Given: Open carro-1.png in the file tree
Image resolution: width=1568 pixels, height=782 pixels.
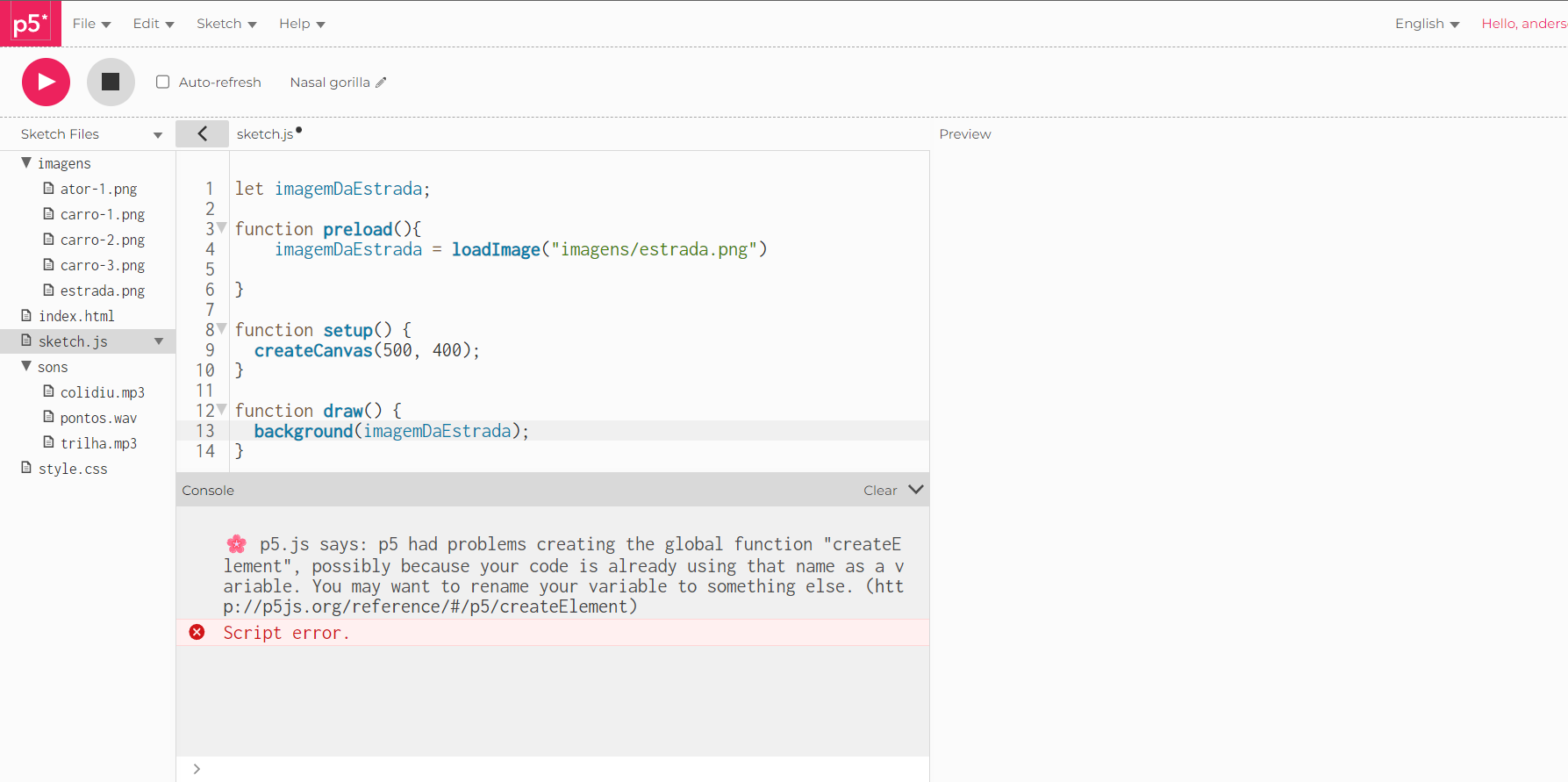Looking at the screenshot, I should pyautogui.click(x=103, y=214).
